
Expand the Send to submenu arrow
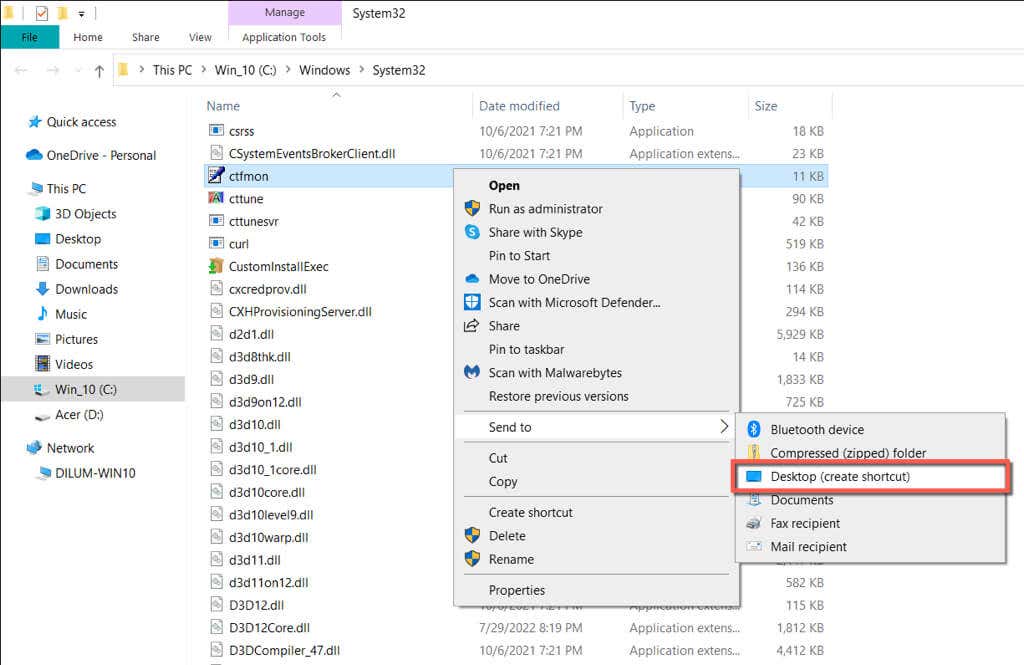[724, 427]
